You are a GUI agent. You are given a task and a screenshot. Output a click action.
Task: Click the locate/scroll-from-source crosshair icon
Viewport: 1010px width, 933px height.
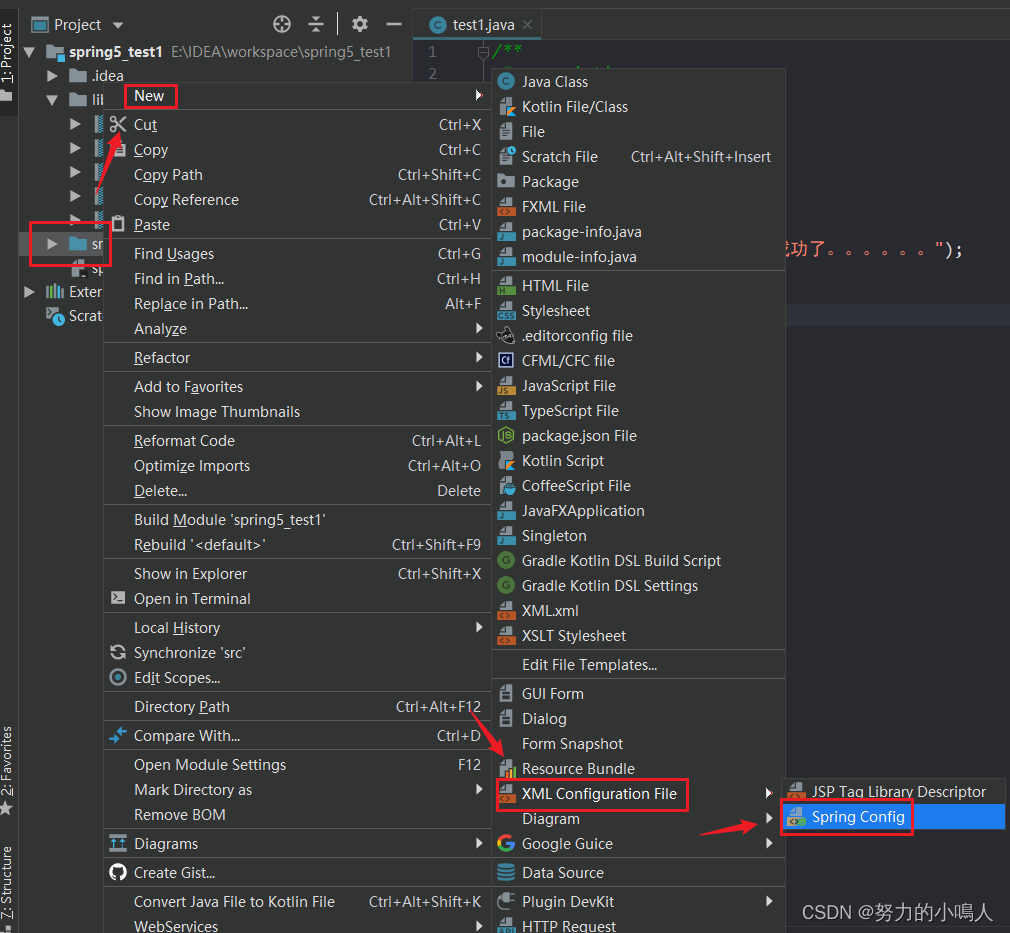point(282,24)
